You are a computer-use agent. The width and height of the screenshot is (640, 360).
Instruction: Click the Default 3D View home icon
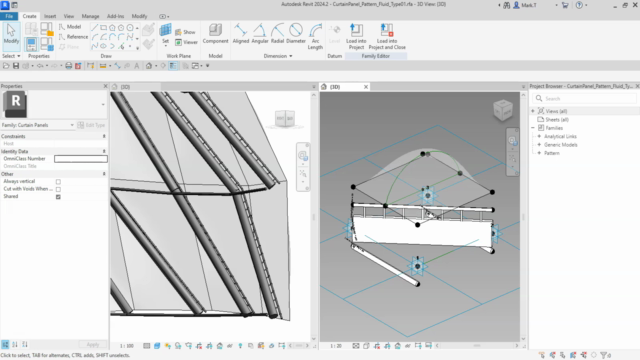click(149, 66)
